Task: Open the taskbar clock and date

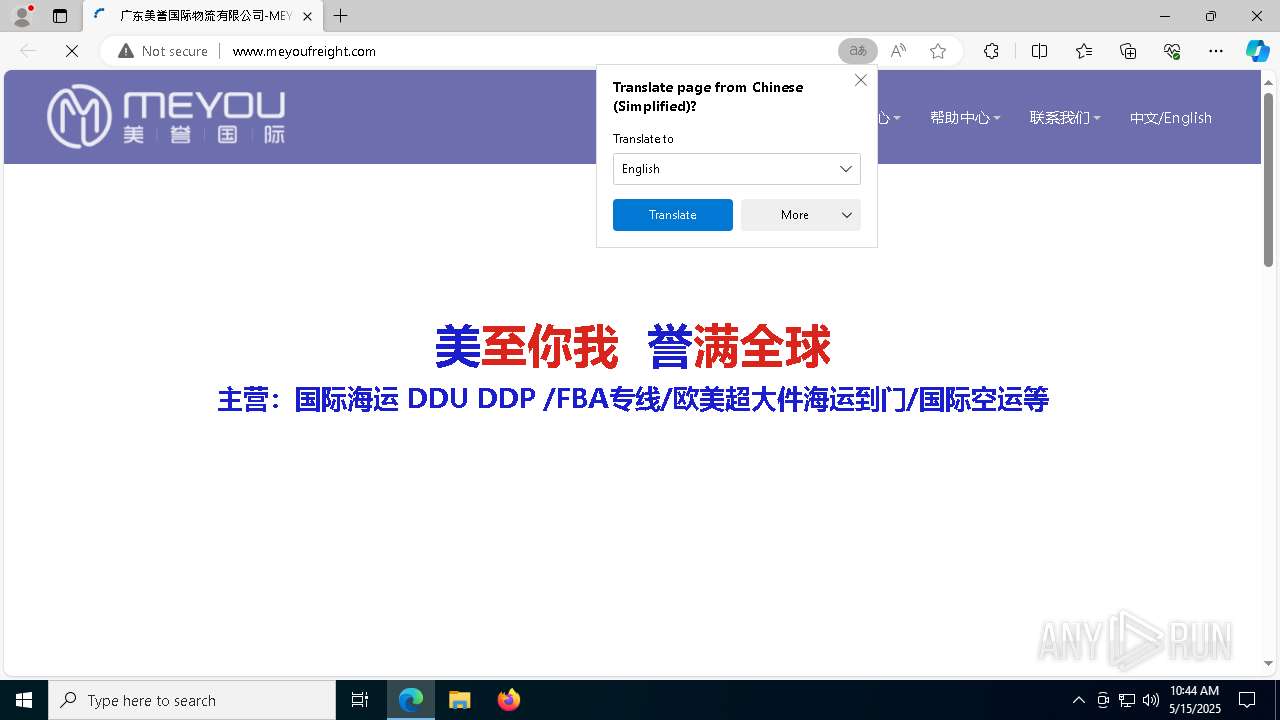Action: (1195, 700)
